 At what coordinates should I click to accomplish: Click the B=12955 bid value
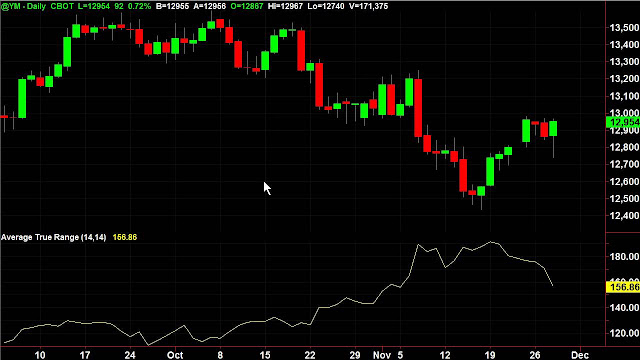(173, 7)
